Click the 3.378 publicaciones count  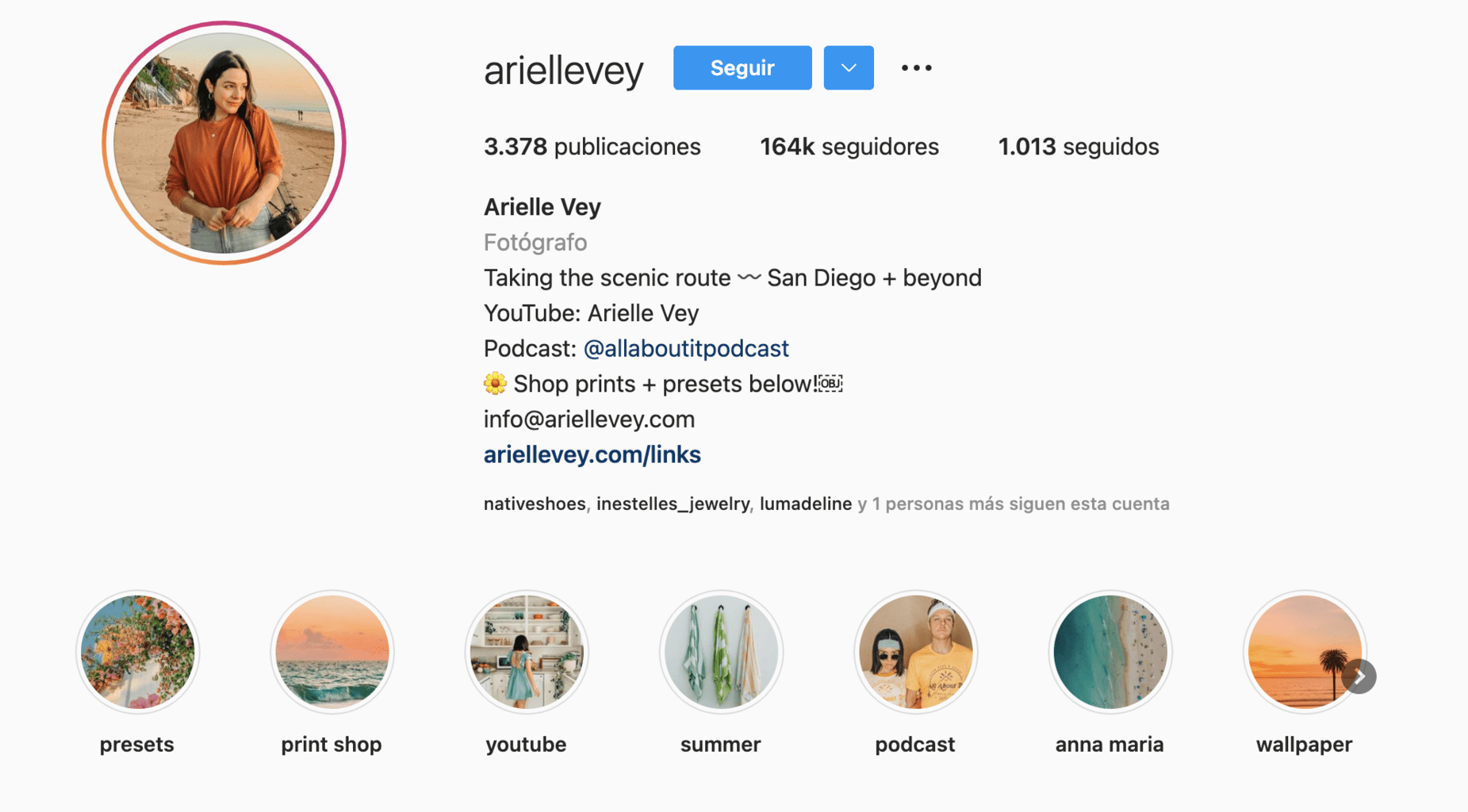592,147
